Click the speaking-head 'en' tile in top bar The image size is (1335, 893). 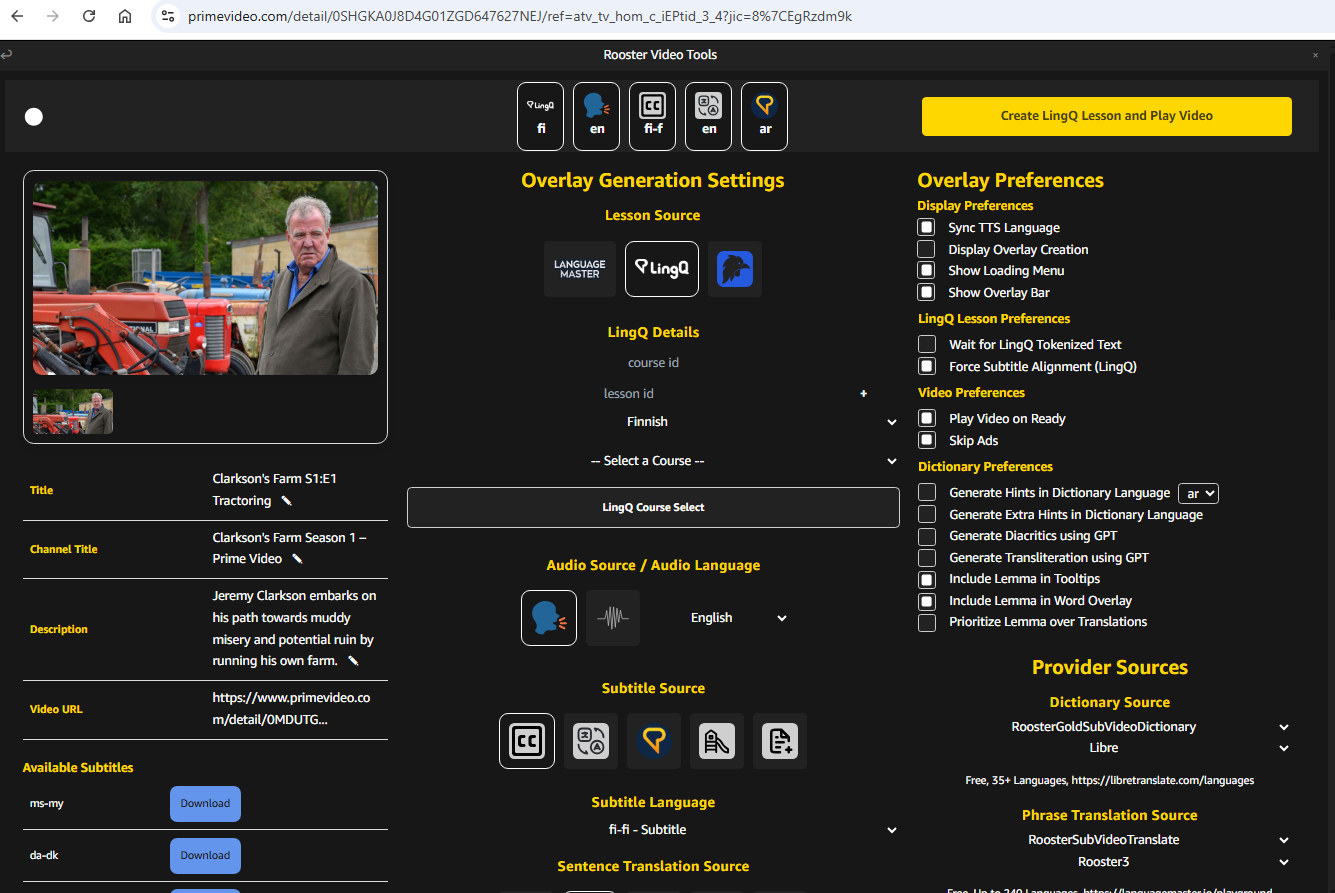[x=597, y=116]
